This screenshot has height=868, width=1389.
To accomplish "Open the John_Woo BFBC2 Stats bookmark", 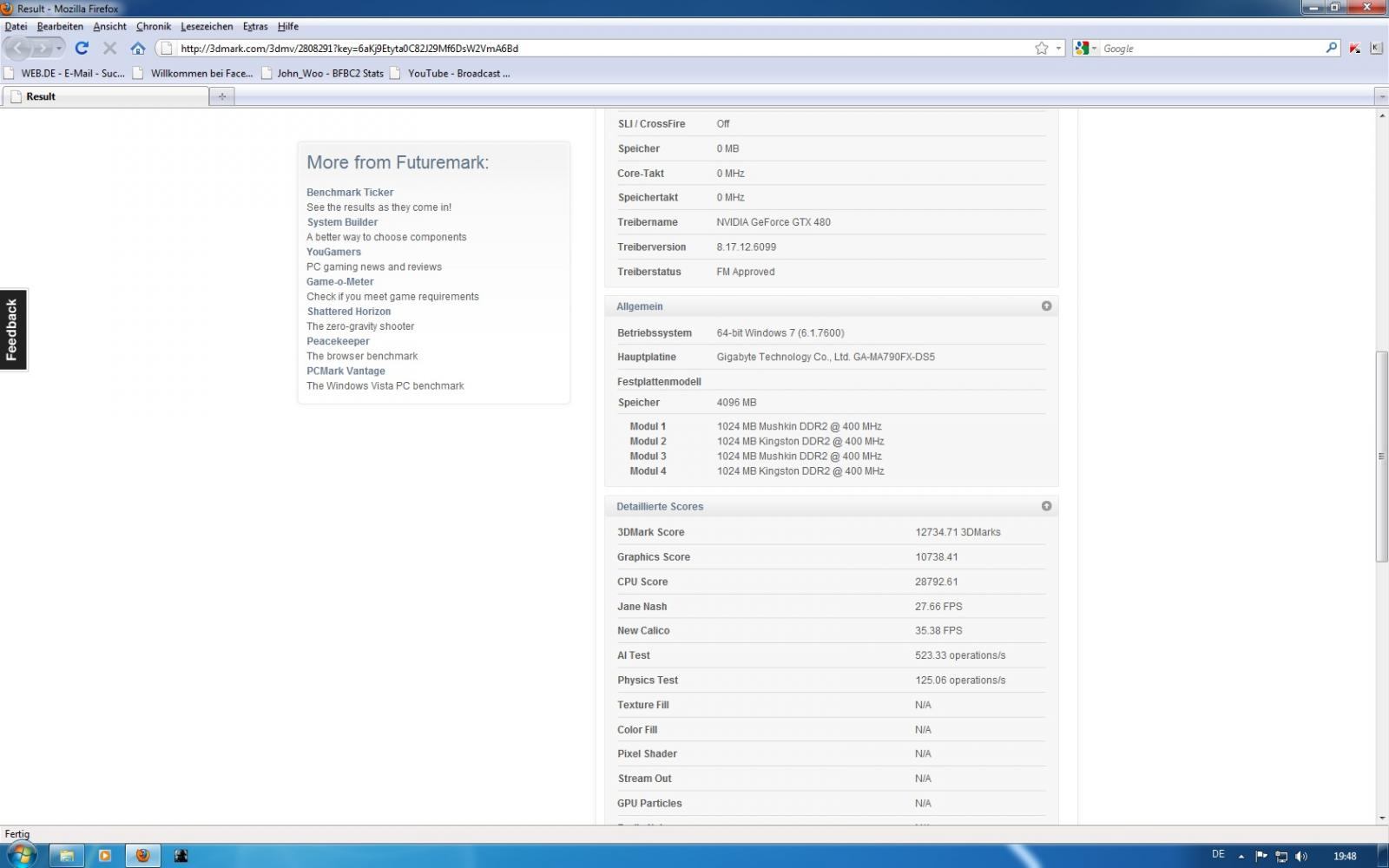I will (322, 74).
